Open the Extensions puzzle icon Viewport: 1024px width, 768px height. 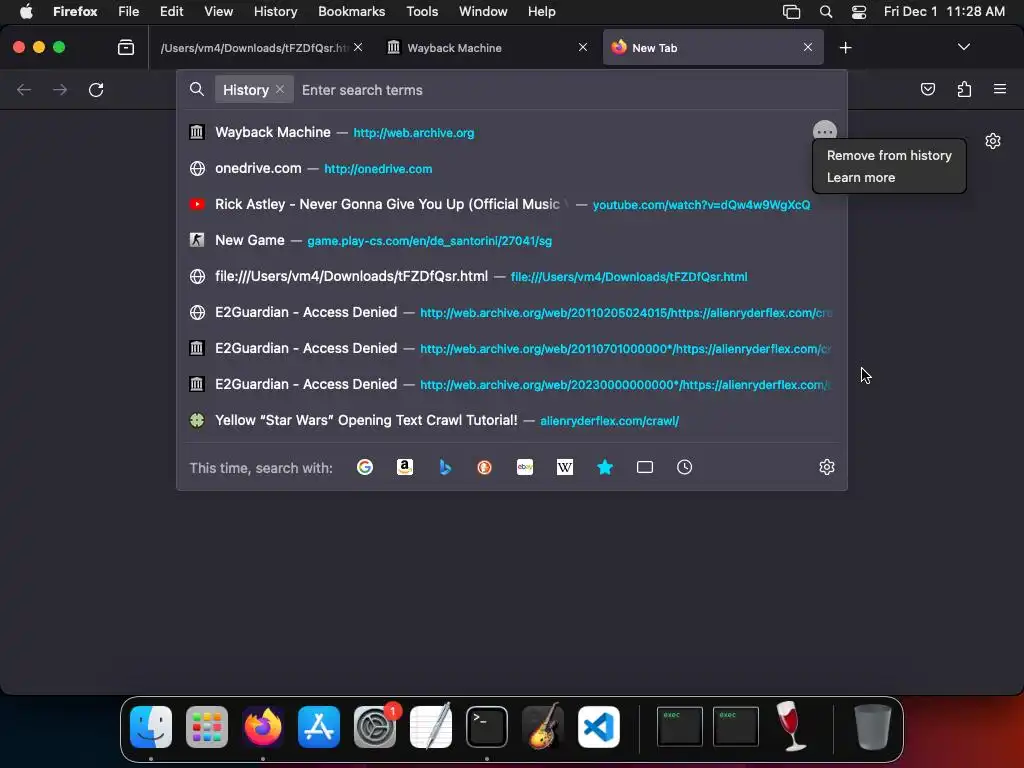pos(964,89)
